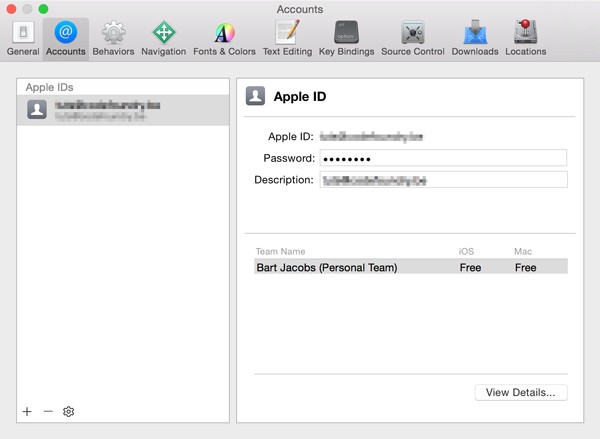The image size is (600, 439).
Task: Click the Free value under Mac
Action: (525, 267)
